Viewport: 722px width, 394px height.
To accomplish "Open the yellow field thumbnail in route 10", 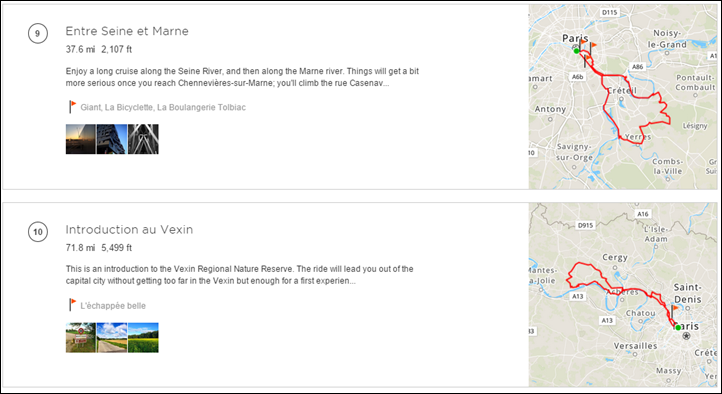I will tap(143, 337).
